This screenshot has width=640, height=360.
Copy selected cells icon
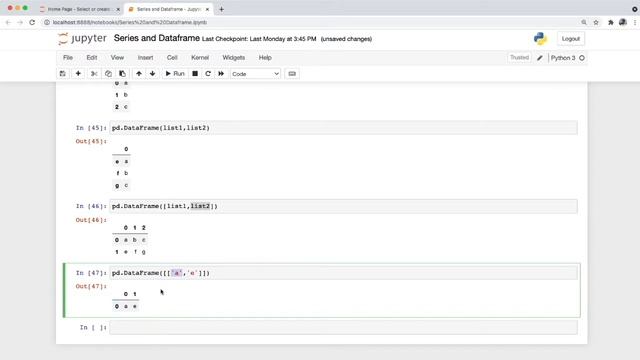tap(108, 74)
